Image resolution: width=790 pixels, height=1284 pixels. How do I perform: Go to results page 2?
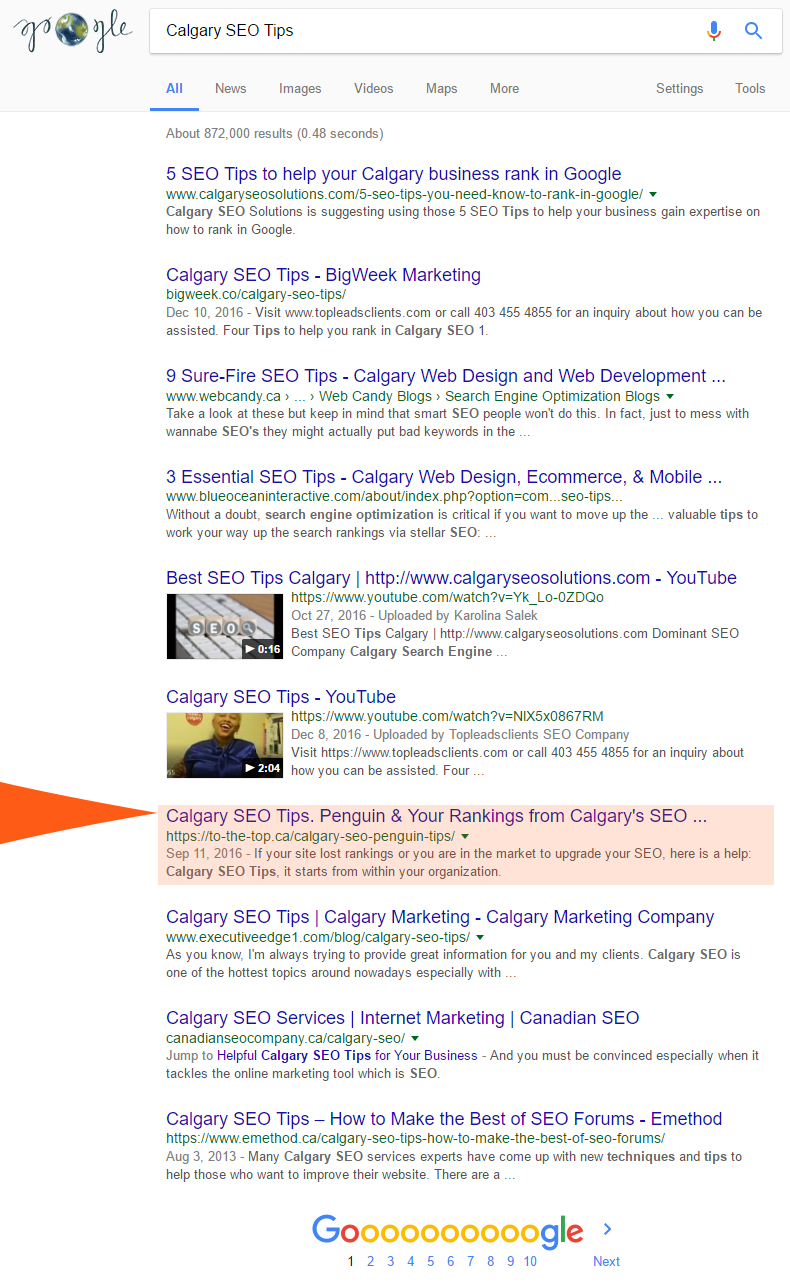point(370,1261)
